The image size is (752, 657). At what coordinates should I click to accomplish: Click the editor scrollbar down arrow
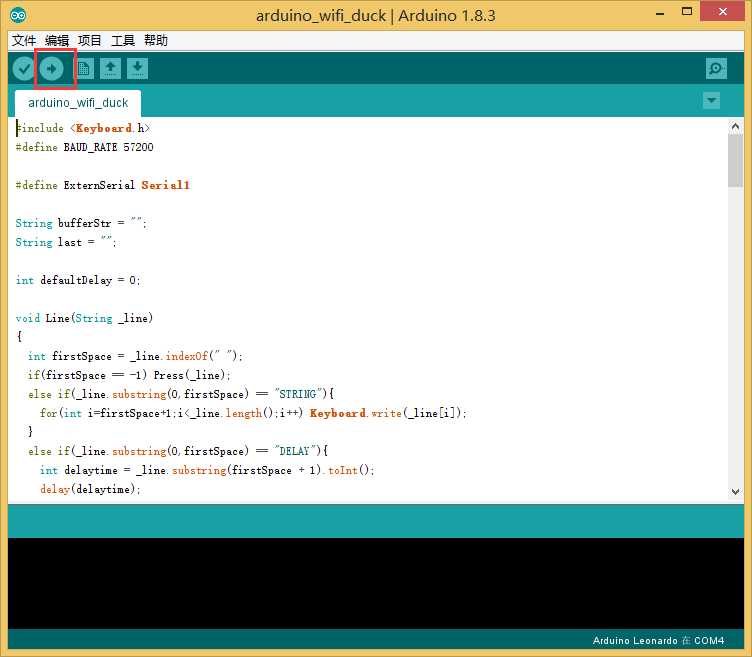[735, 491]
